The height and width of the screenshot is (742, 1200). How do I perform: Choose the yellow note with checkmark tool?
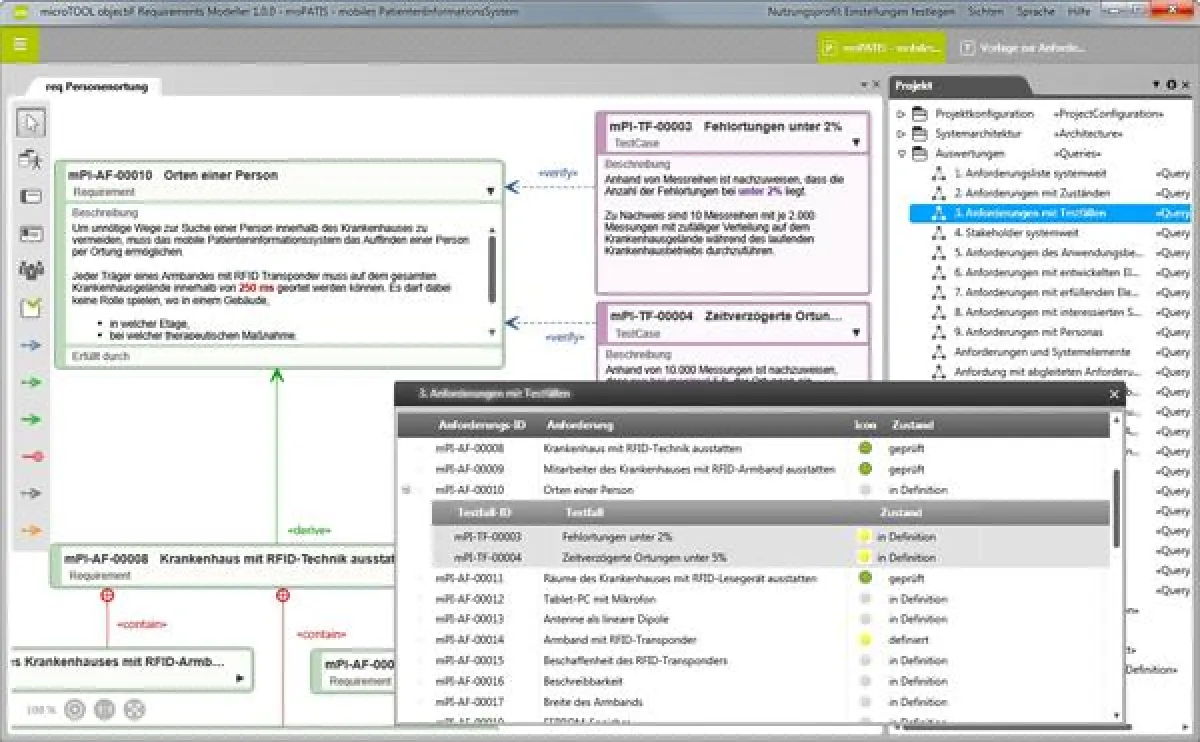click(x=30, y=308)
